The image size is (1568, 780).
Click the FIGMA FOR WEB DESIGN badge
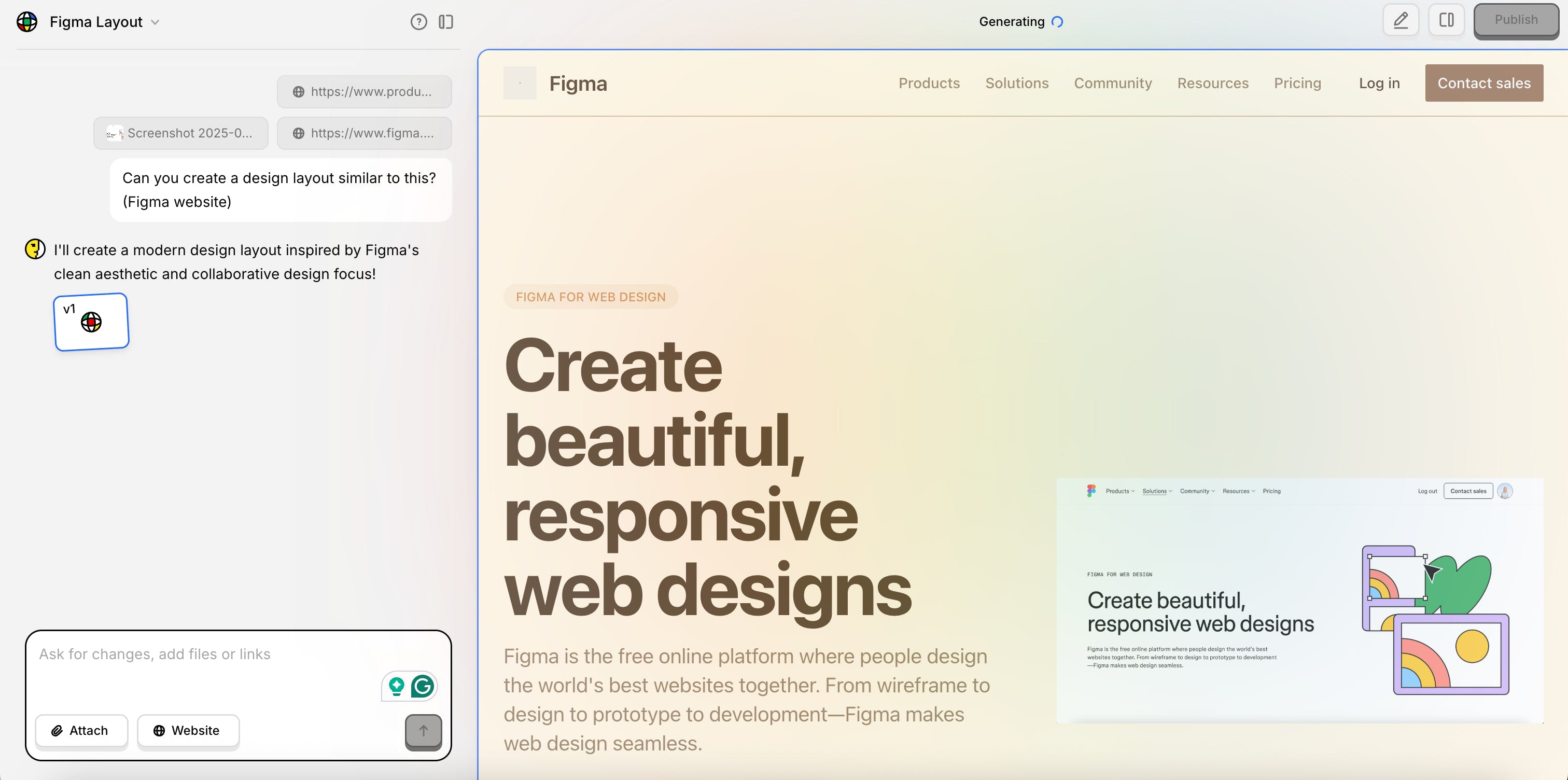tap(591, 297)
